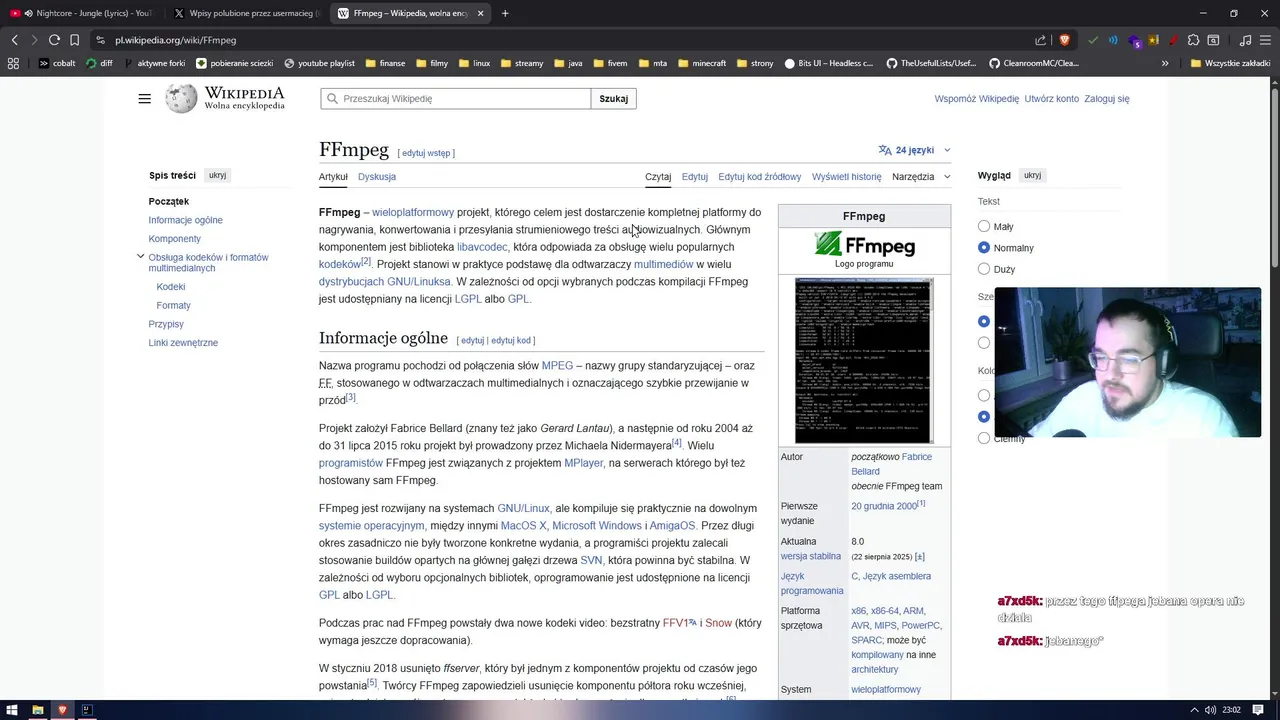The image size is (1280, 720).
Task: Jump to Komponenty in contents
Action: tap(175, 239)
